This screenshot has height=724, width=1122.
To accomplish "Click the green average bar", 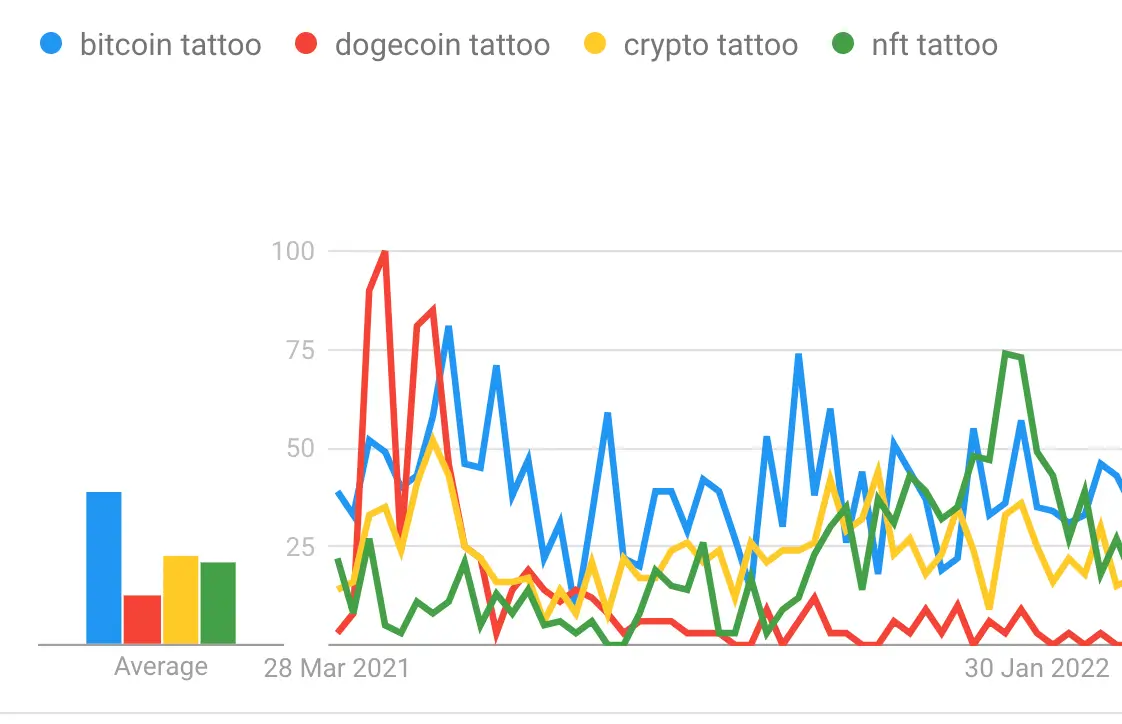I will (218, 603).
